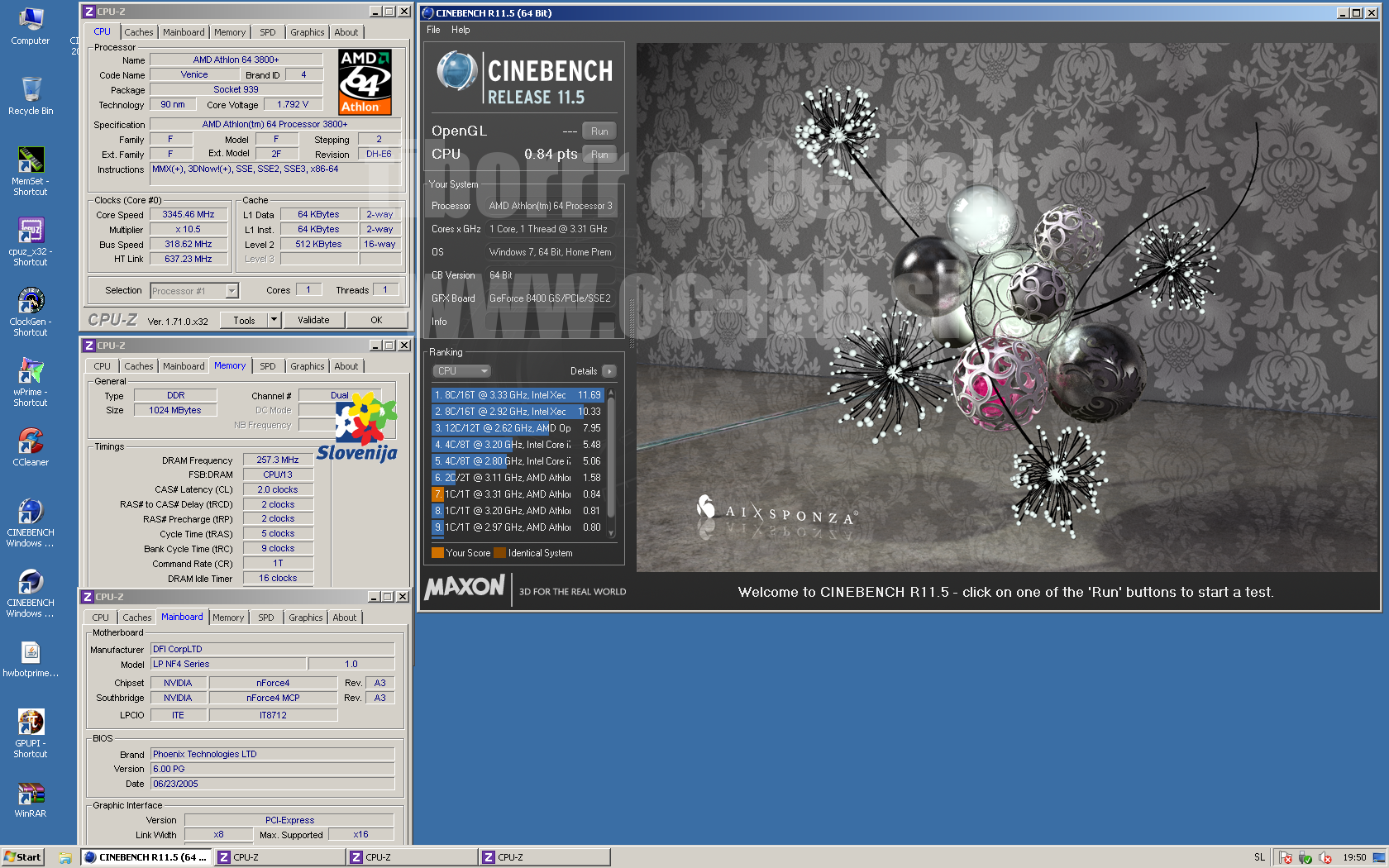Click the MAXON logo
This screenshot has height=868, width=1389.
point(465,587)
